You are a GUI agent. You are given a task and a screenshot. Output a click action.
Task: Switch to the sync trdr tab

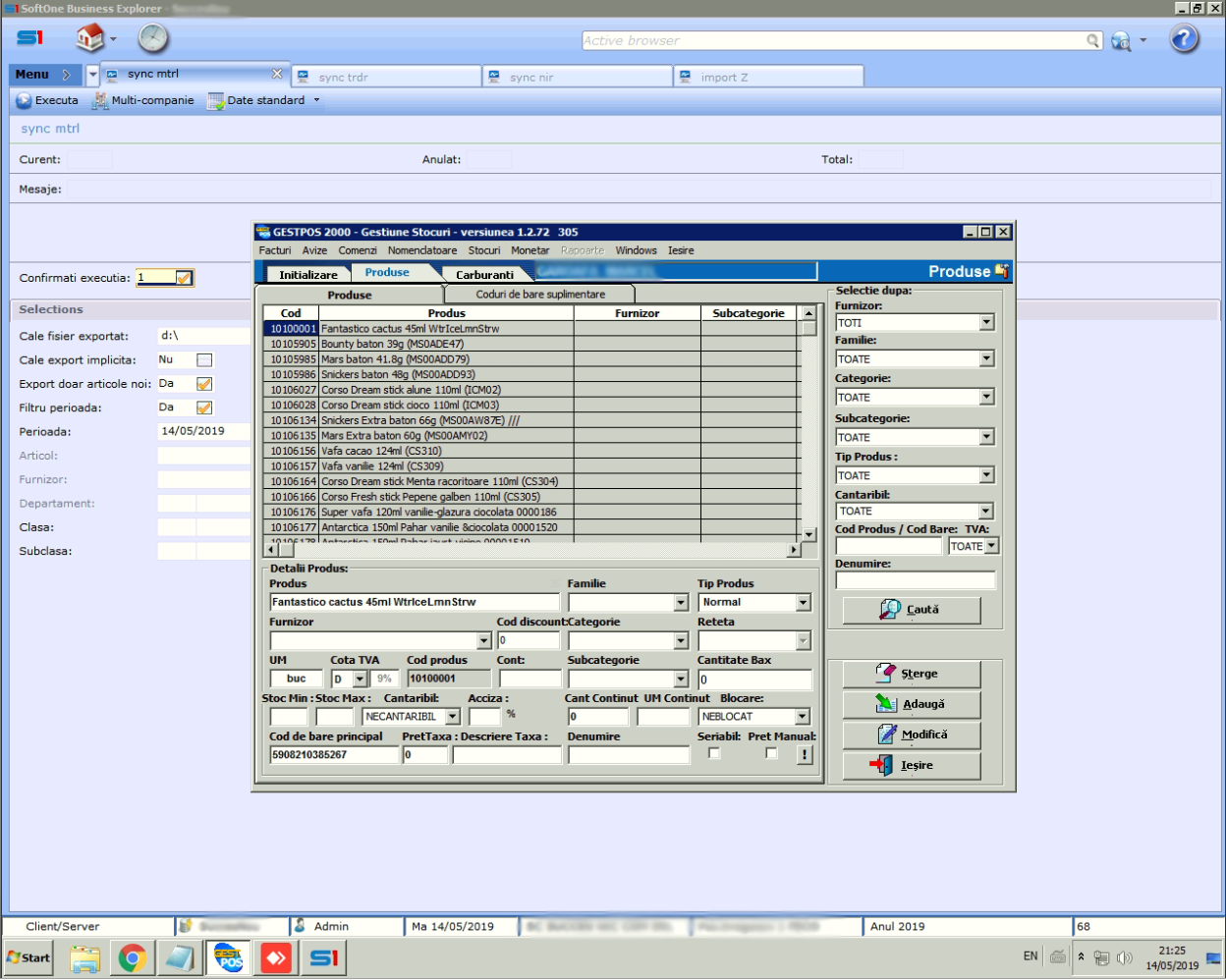point(386,77)
